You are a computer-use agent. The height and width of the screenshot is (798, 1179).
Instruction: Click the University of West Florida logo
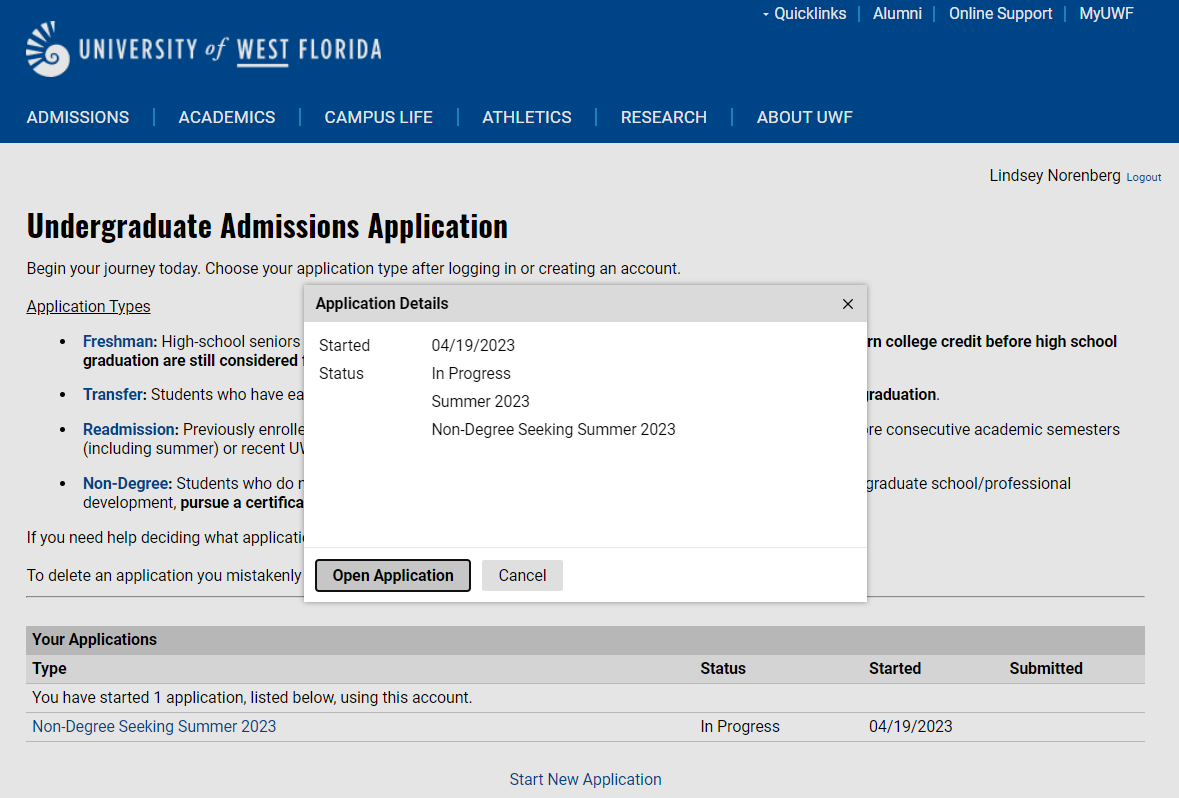tap(204, 49)
